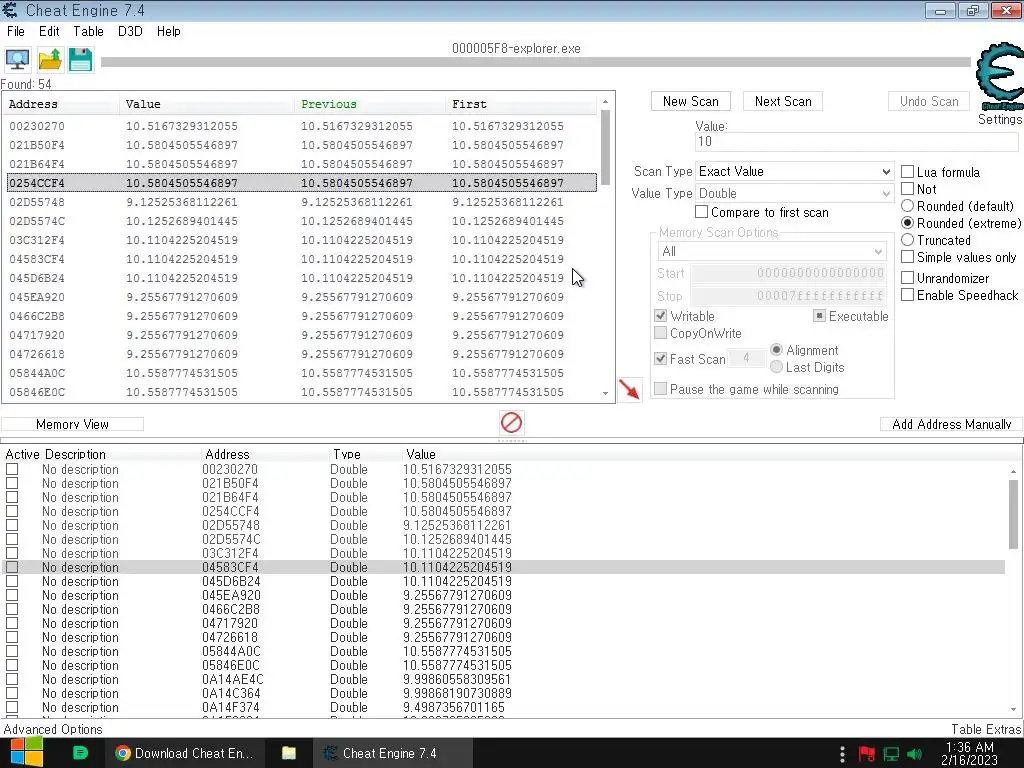This screenshot has height=768, width=1024.
Task: Enable the Lua formula checkbox
Action: pos(907,172)
